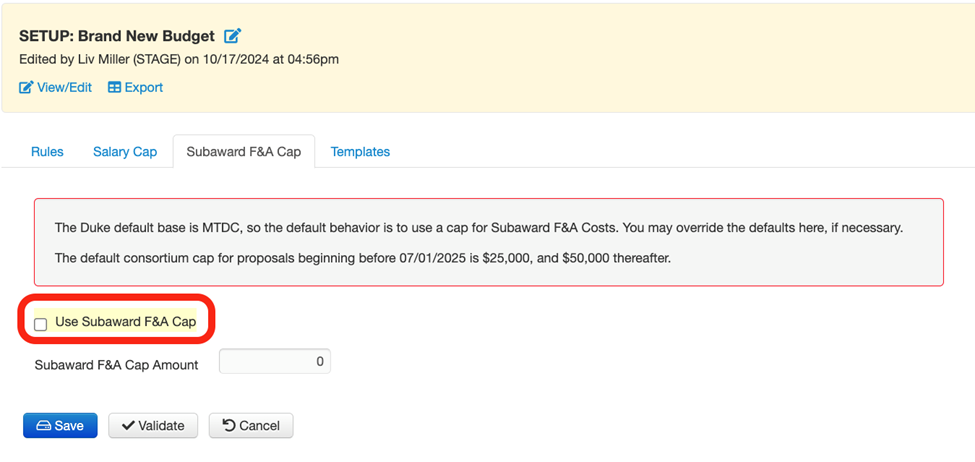This screenshot has height=462, width=975.
Task: Enable the Use Subaward F&A Cap checkbox
Action: click(40, 324)
